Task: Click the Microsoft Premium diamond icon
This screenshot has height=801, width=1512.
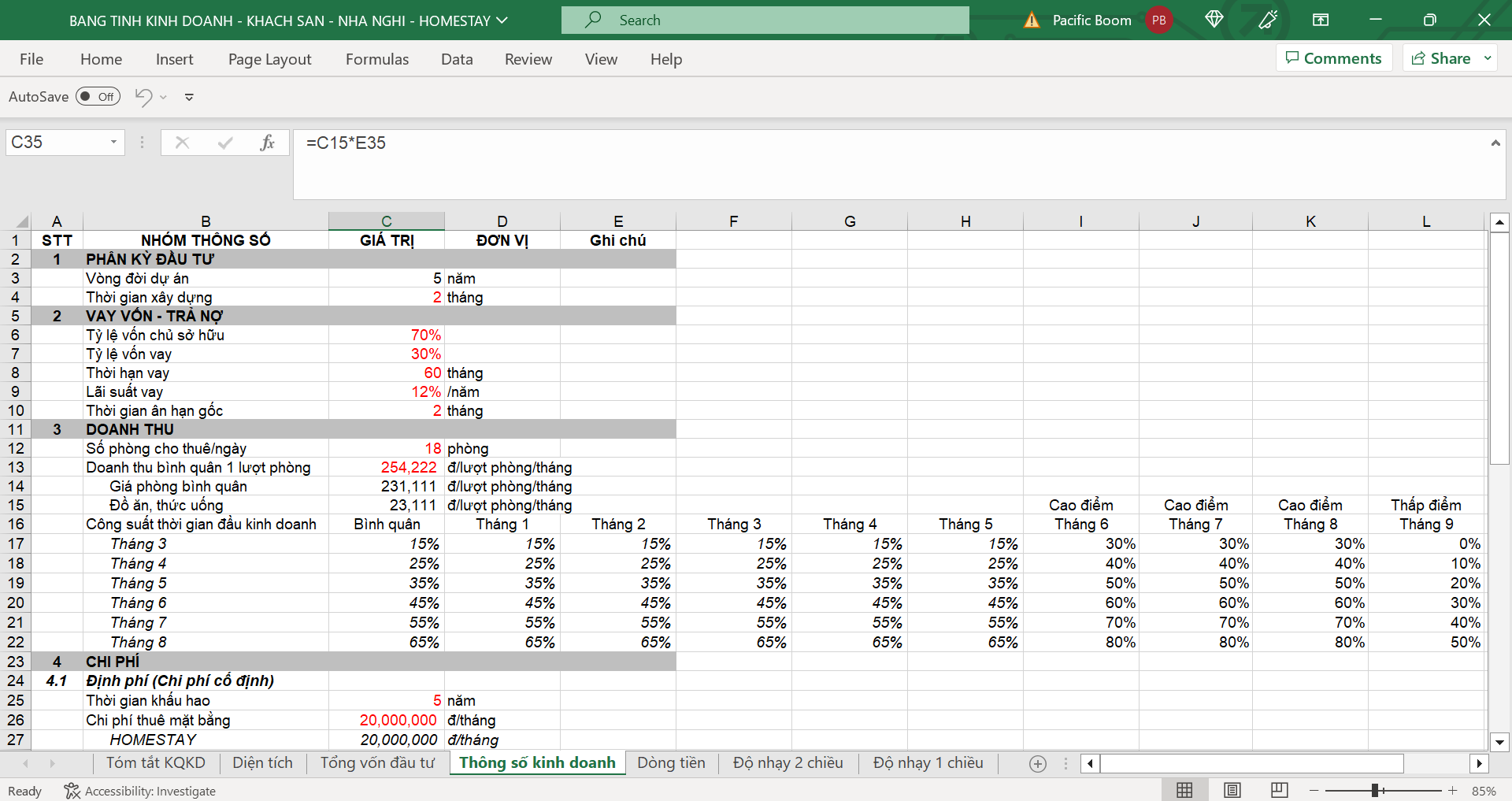Action: (1214, 20)
